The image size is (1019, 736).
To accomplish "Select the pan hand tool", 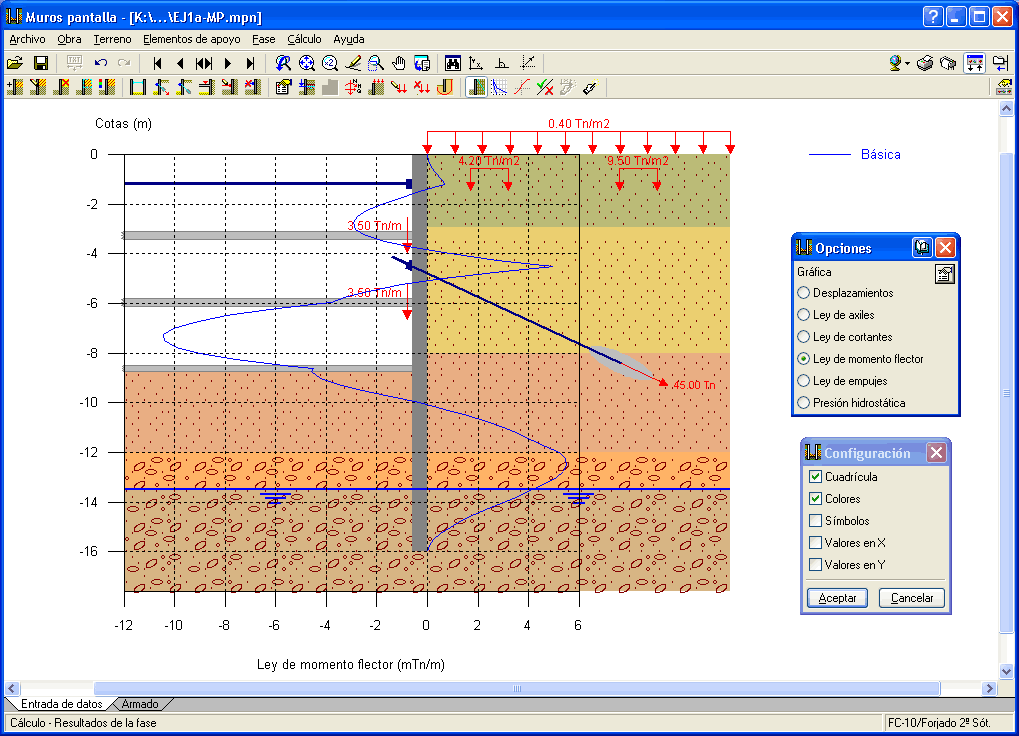I will [x=399, y=63].
